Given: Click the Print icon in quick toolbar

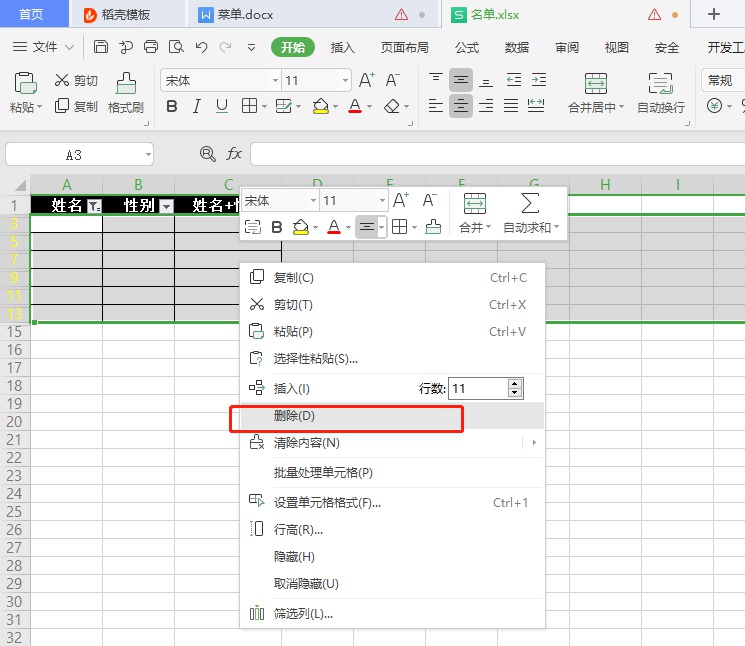Looking at the screenshot, I should click(x=151, y=47).
